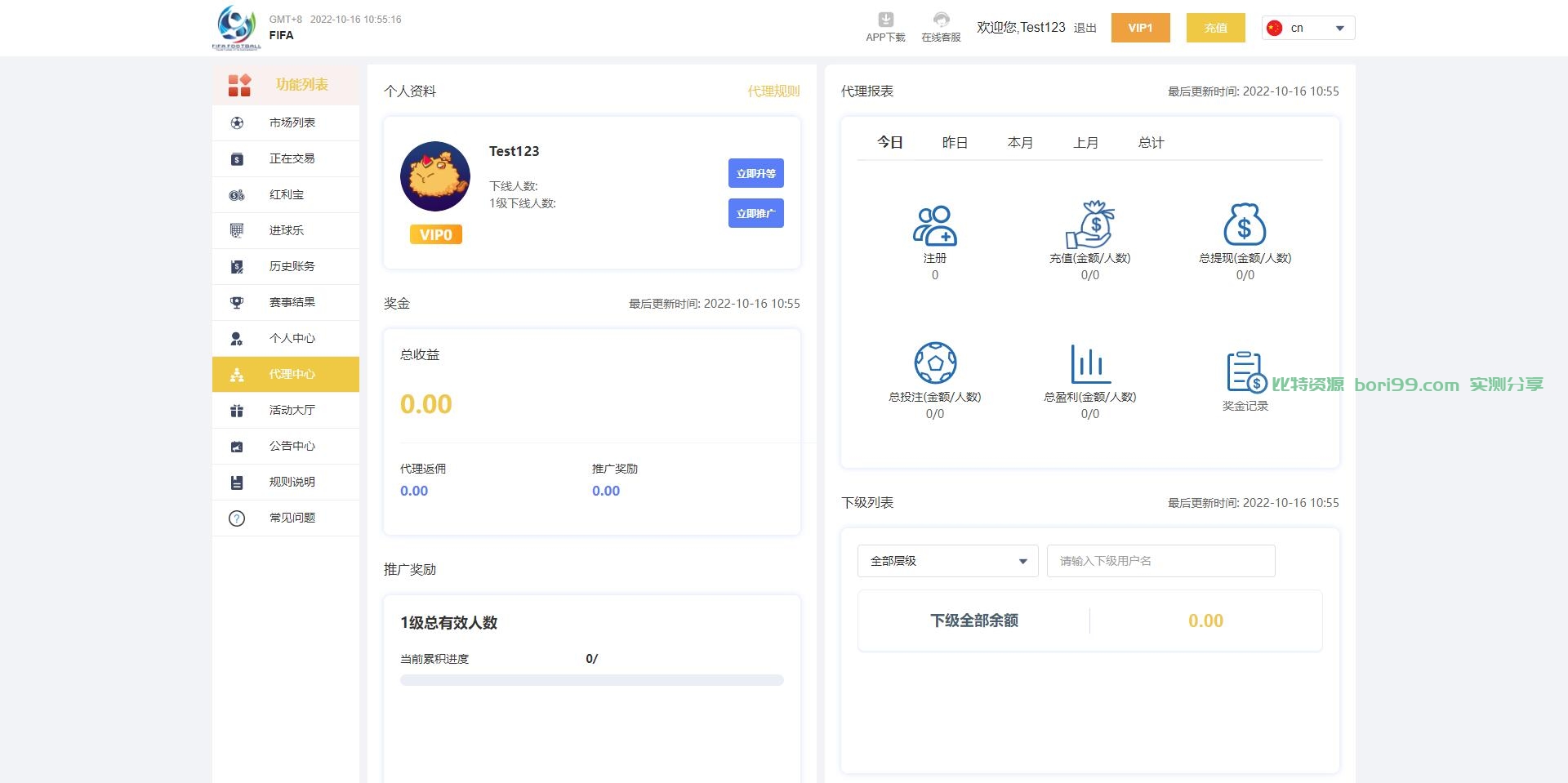Click the 历史账务 sidebar icon
Viewport: 1568px width, 783px height.
click(x=237, y=267)
